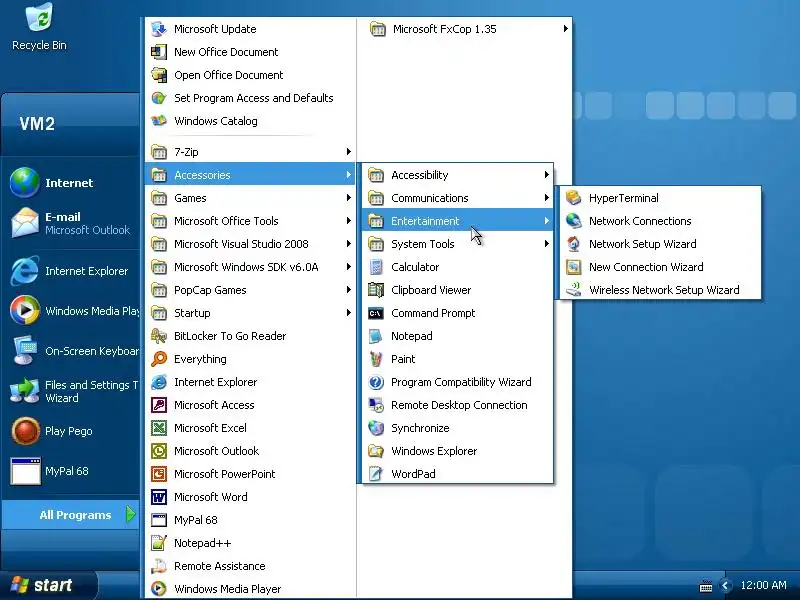Open Program Compatibility Wizard entry

coord(458,382)
